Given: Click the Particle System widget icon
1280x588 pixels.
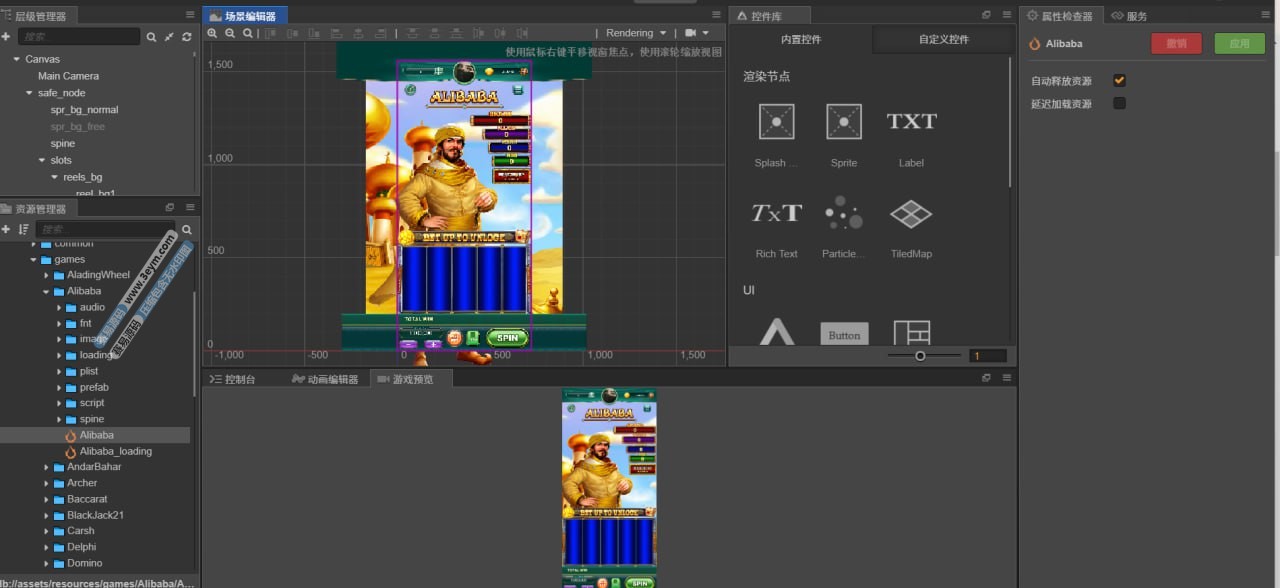Looking at the screenshot, I should click(843, 213).
